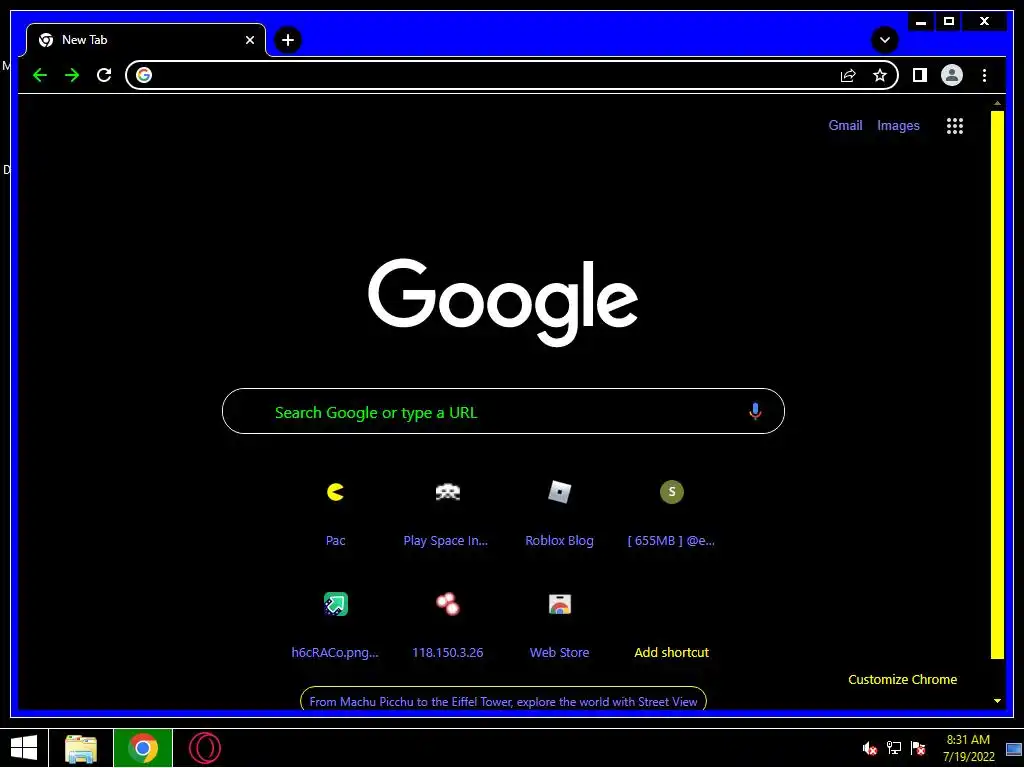
Task: Open Chrome's three-dot menu
Action: 984,75
